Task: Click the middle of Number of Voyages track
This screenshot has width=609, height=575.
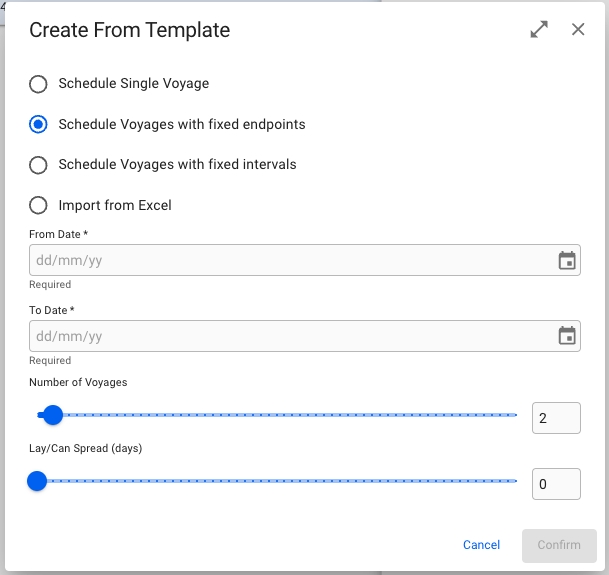Action: [278, 415]
